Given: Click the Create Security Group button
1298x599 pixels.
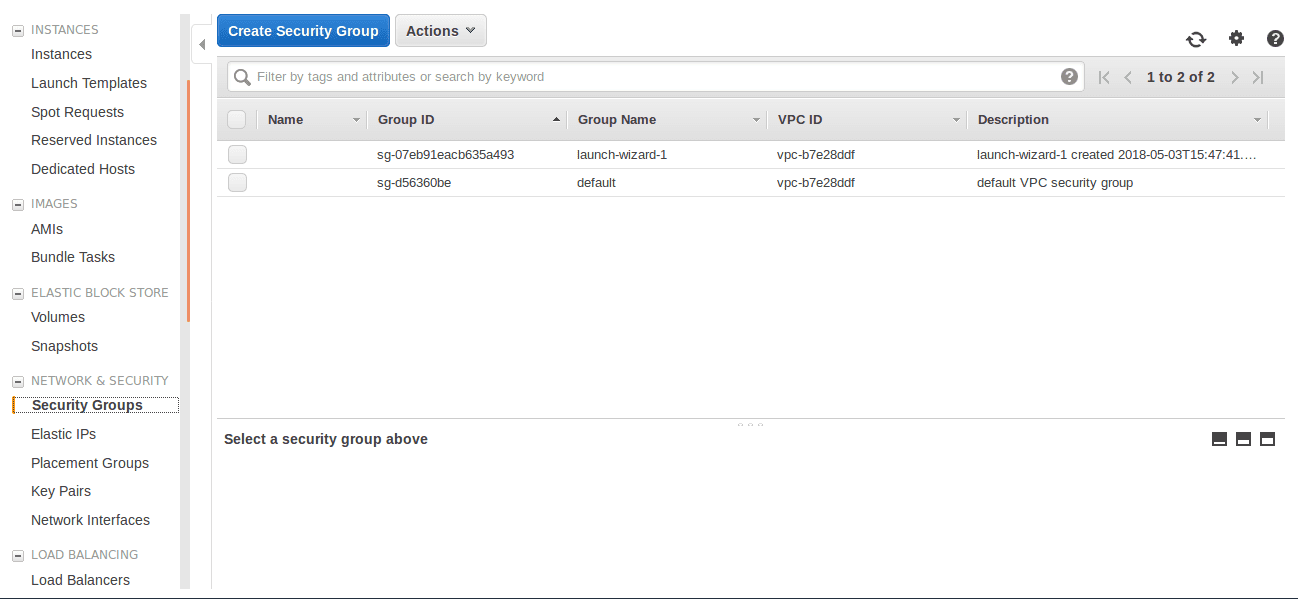Looking at the screenshot, I should click(x=303, y=31).
